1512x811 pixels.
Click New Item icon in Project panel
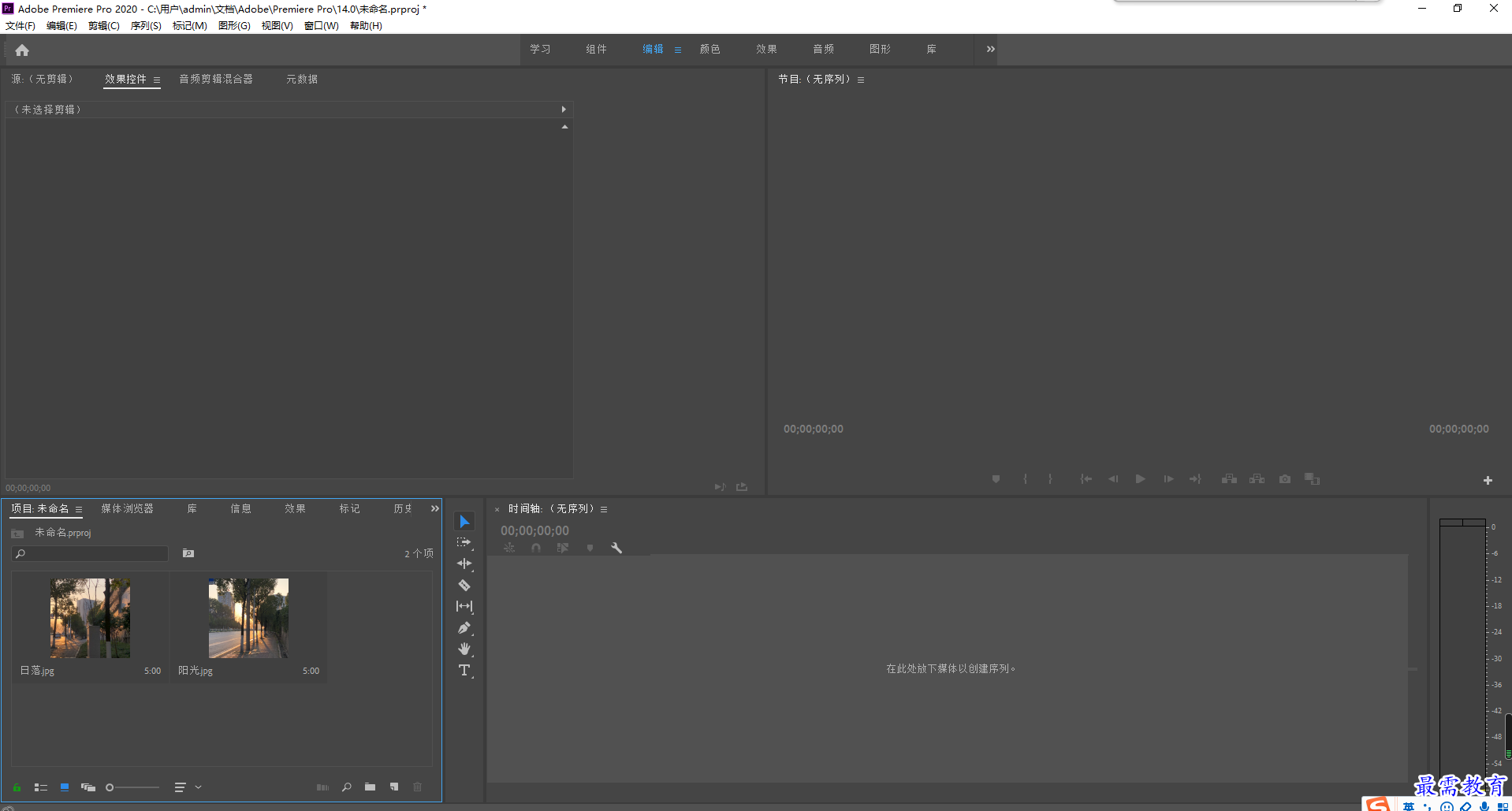(394, 787)
